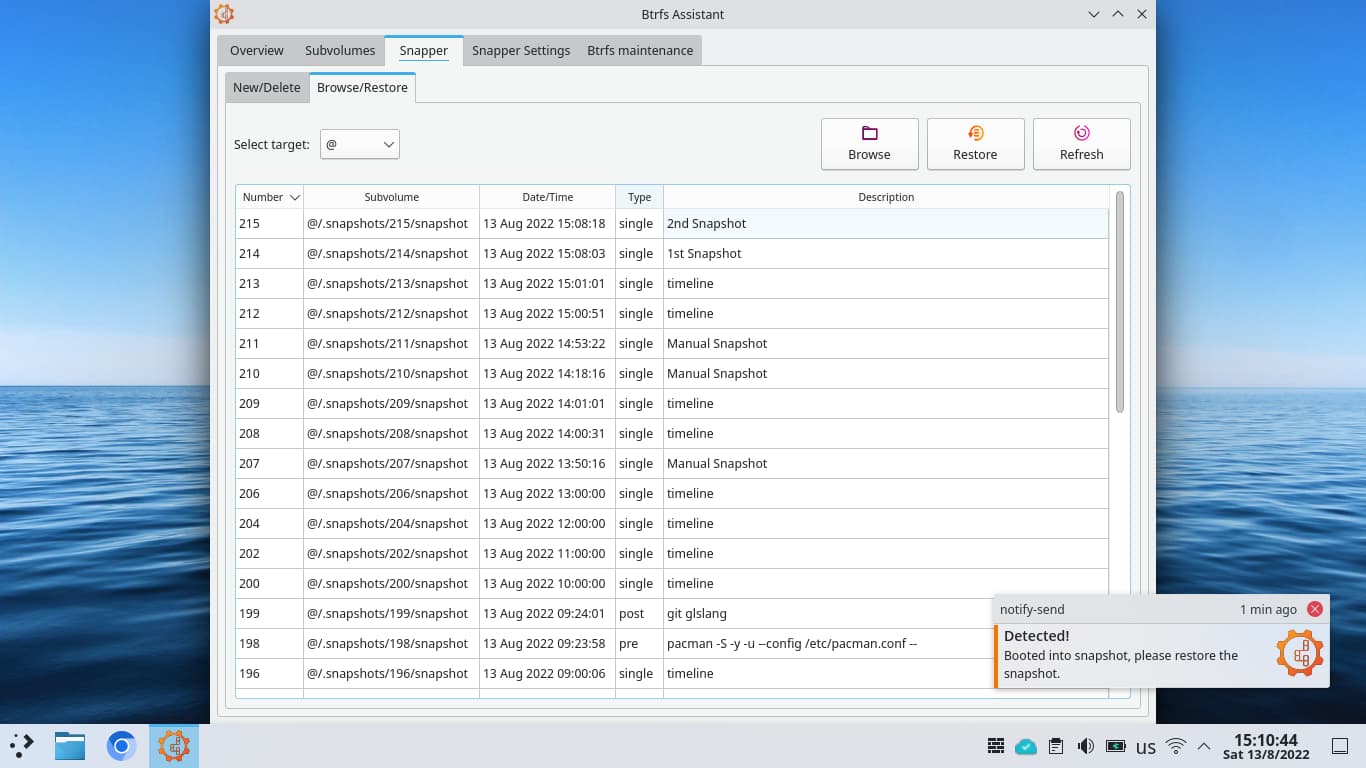Click the cloud sync tray icon
The height and width of the screenshot is (768, 1366).
coord(1025,746)
